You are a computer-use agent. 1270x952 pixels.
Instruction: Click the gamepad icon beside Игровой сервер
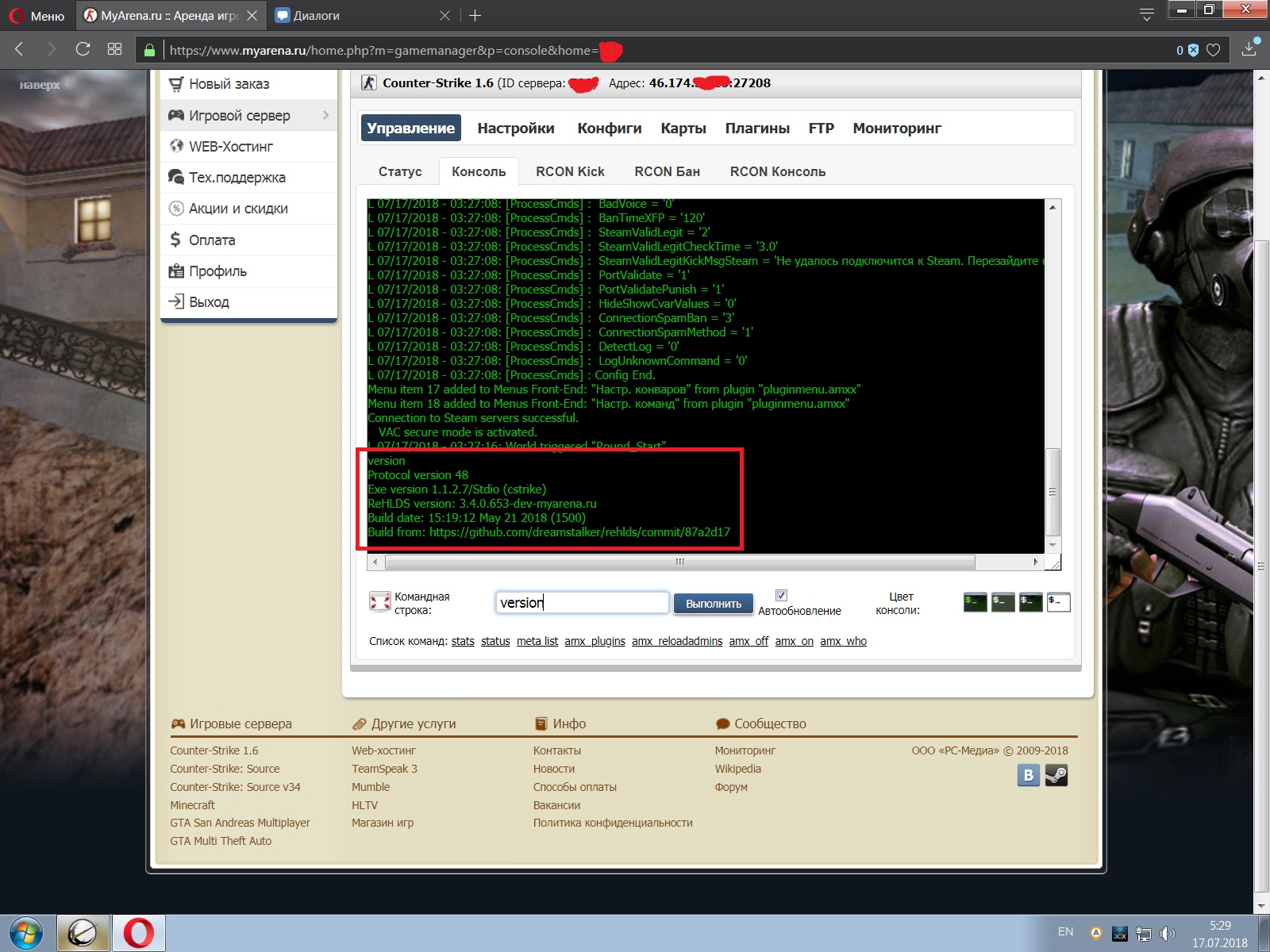click(x=175, y=115)
